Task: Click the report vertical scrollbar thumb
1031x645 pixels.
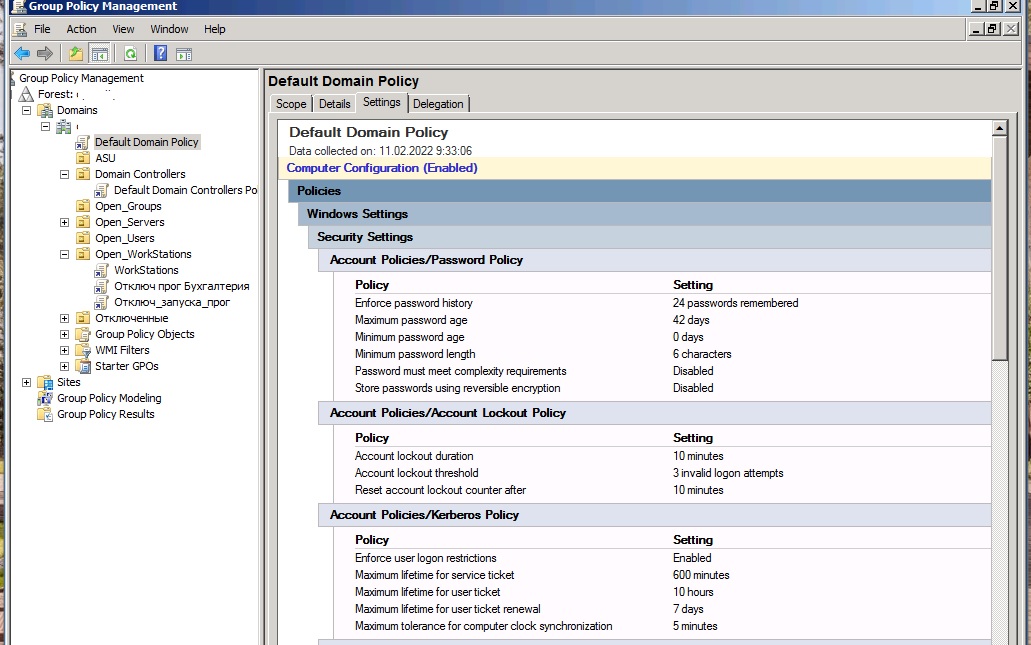Action: click(x=999, y=248)
